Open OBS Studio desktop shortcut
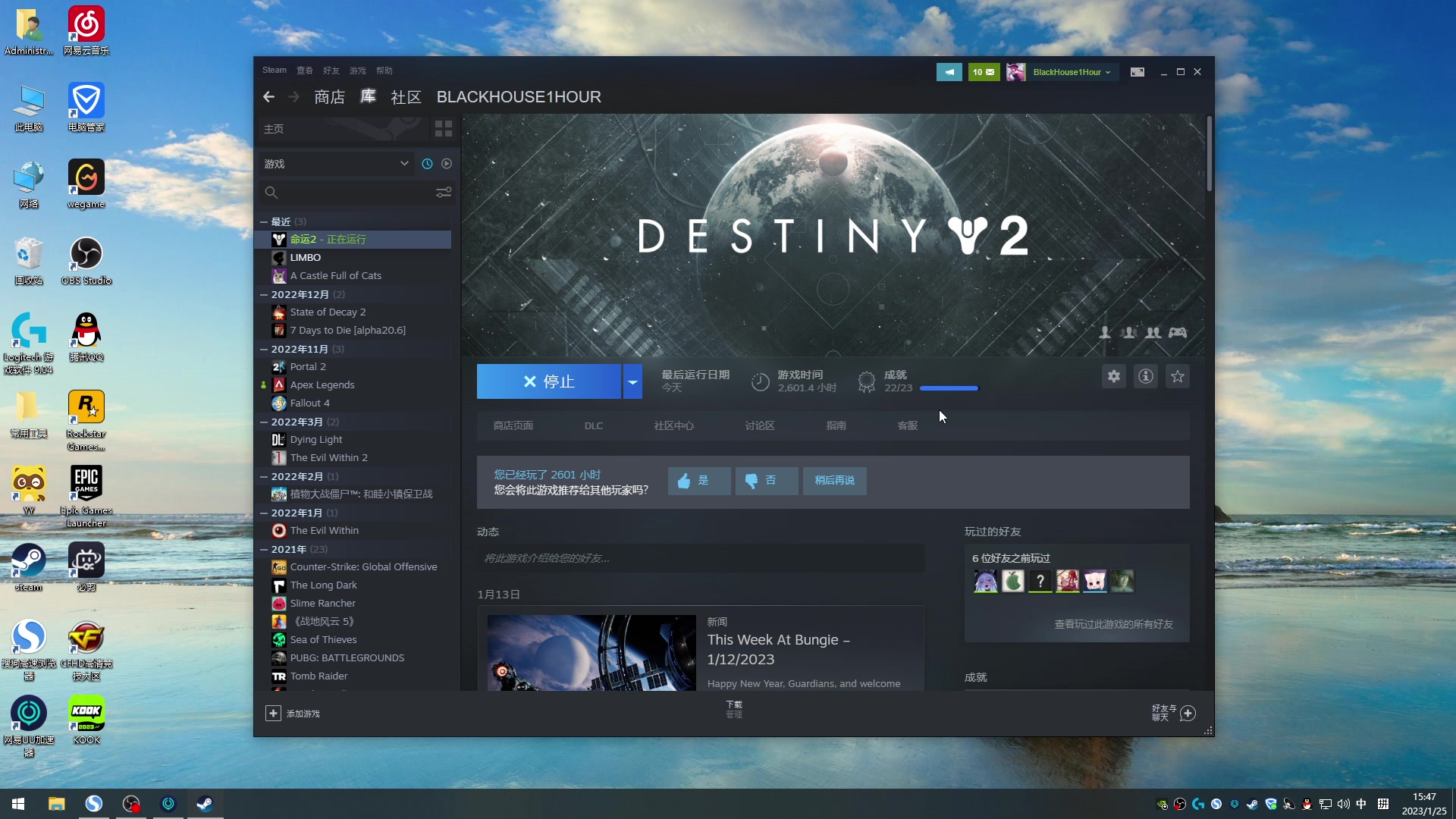The image size is (1456, 819). 86,261
